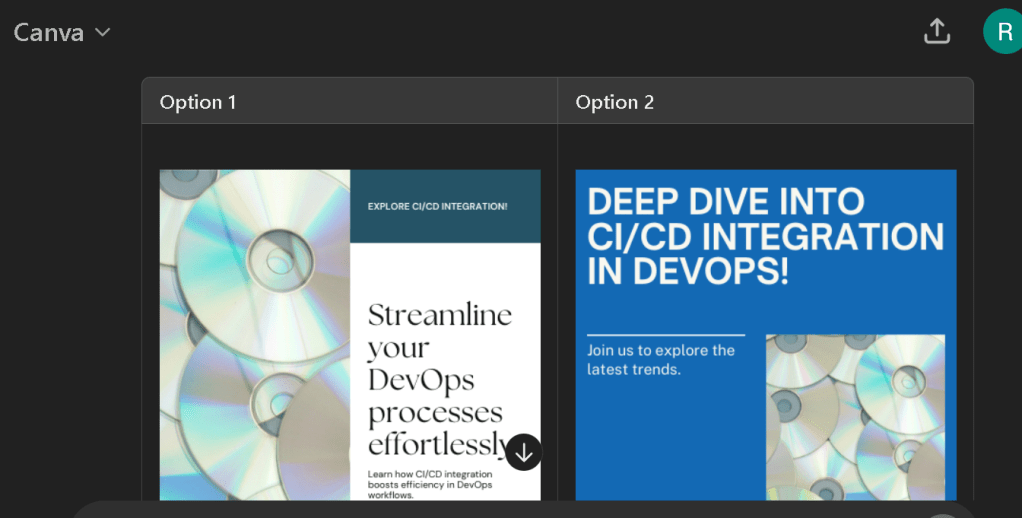Image resolution: width=1022 pixels, height=518 pixels.
Task: Click 'Join us to explore the latest trends' text
Action: click(661, 360)
